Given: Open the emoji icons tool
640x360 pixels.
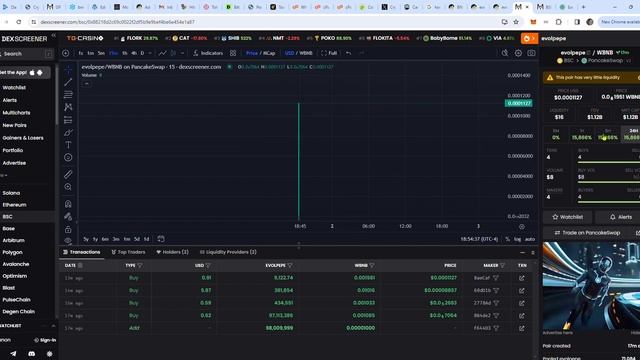Looking at the screenshot, I should pos(68,158).
